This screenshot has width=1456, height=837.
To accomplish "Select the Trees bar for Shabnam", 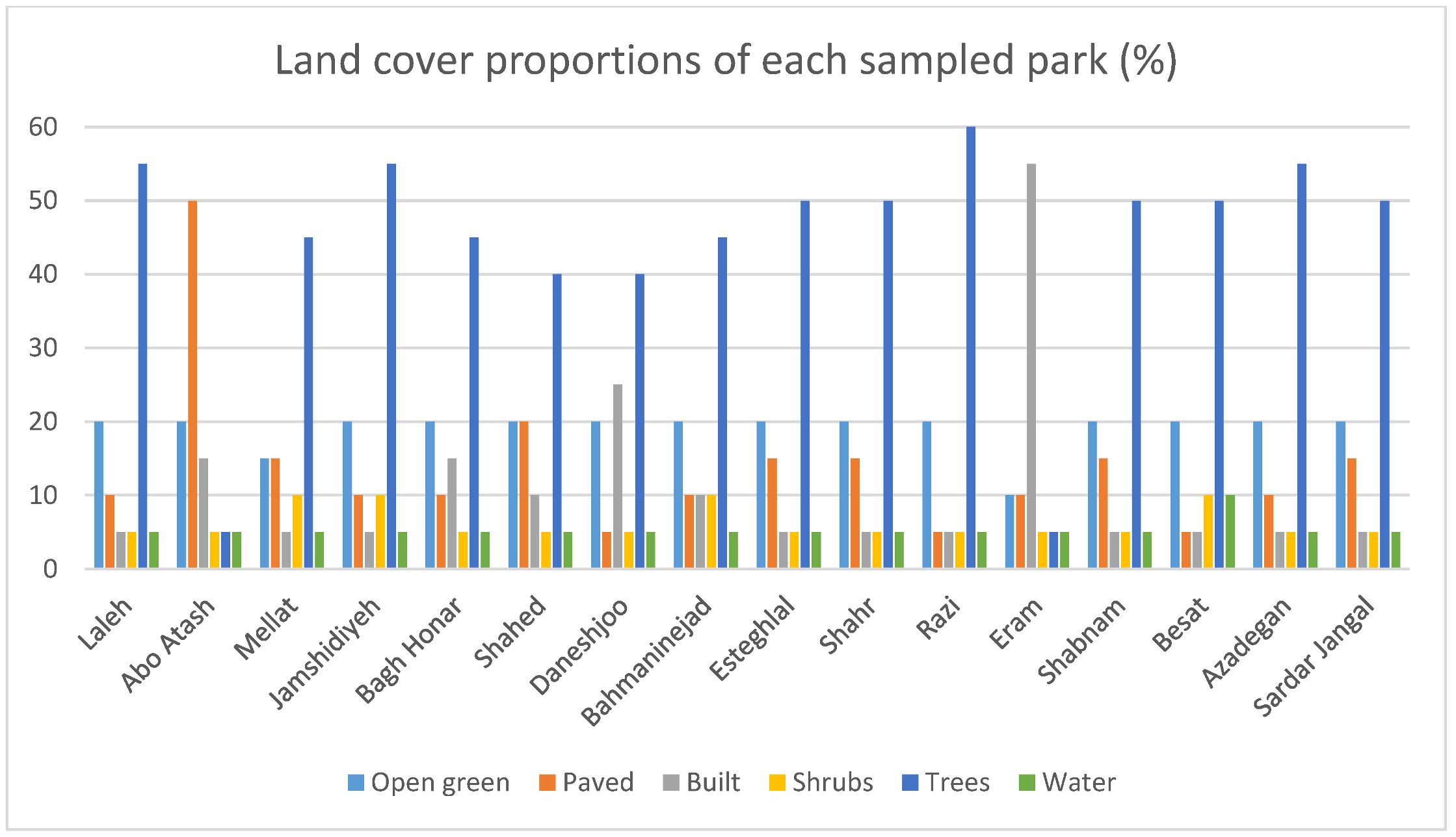I will 1136,384.
